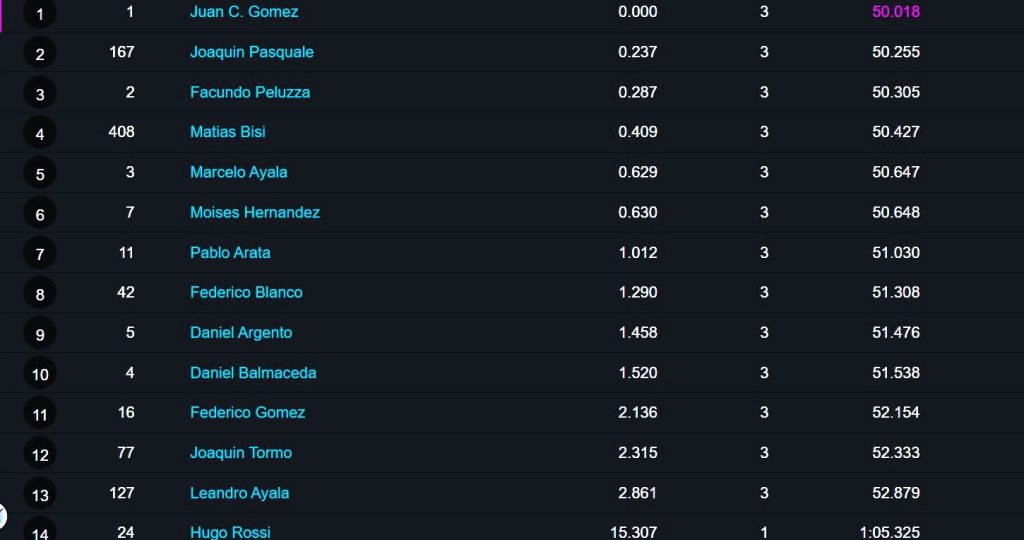Click position 1 circle badge

click(40, 13)
